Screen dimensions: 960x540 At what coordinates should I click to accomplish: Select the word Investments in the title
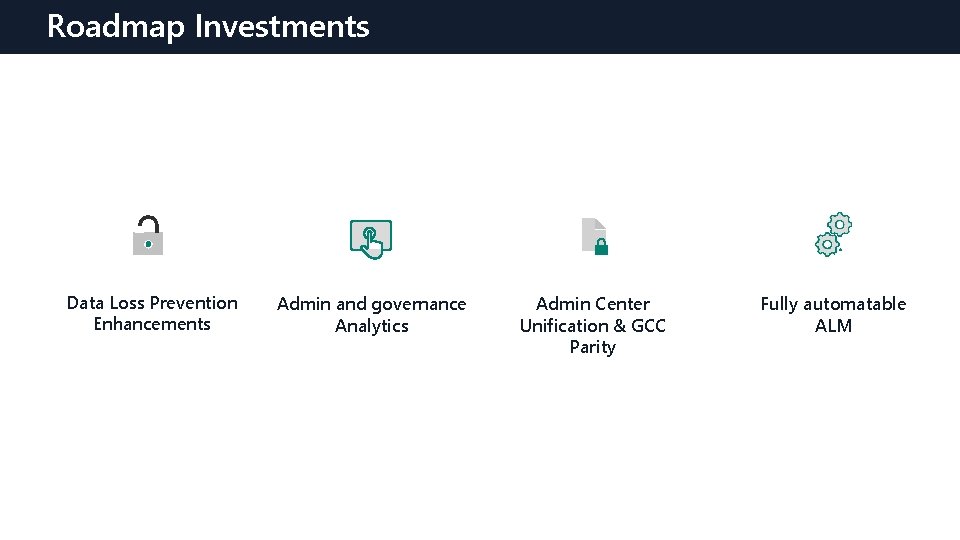(x=282, y=26)
